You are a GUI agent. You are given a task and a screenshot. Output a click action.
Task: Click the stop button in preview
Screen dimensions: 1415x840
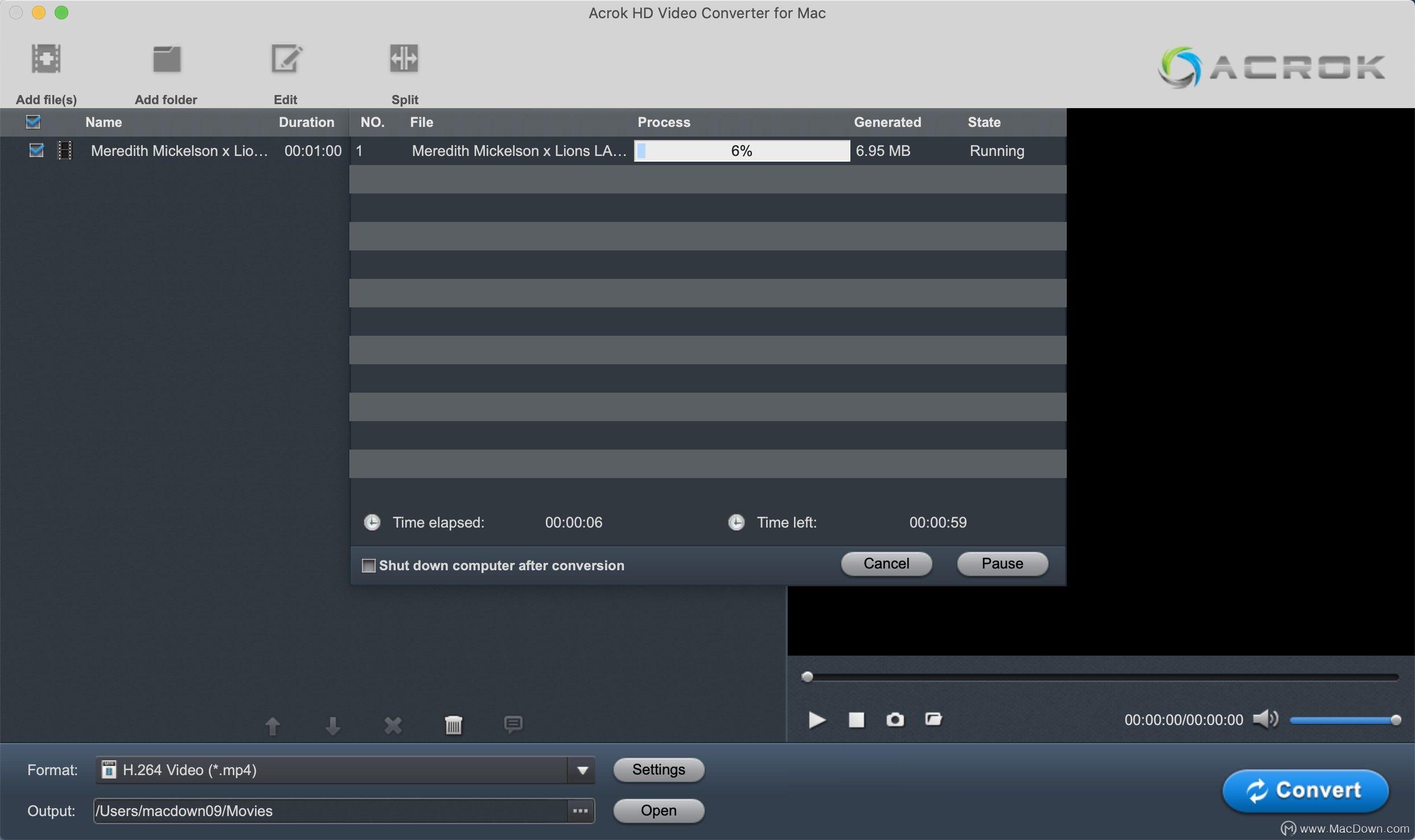[856, 719]
